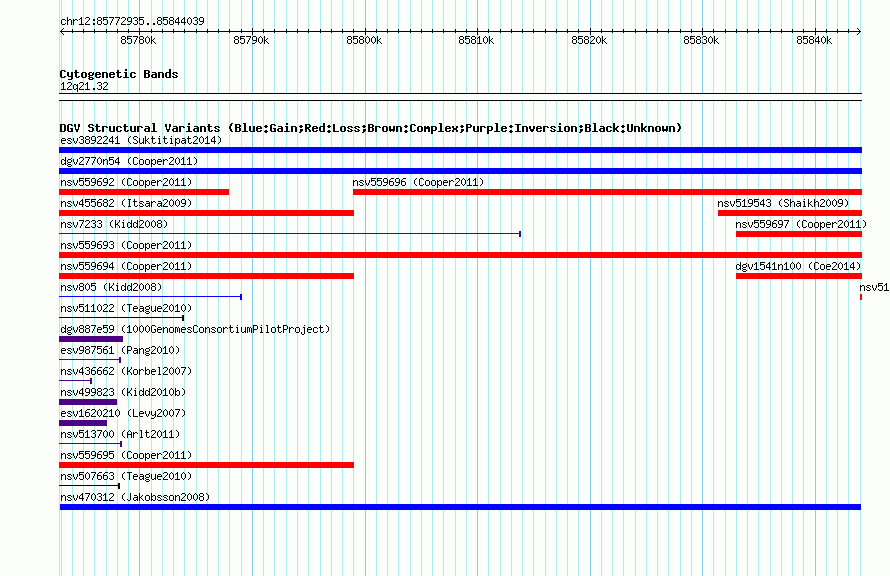Click the chr12:85772935..85844039 coordinates label

132,21
